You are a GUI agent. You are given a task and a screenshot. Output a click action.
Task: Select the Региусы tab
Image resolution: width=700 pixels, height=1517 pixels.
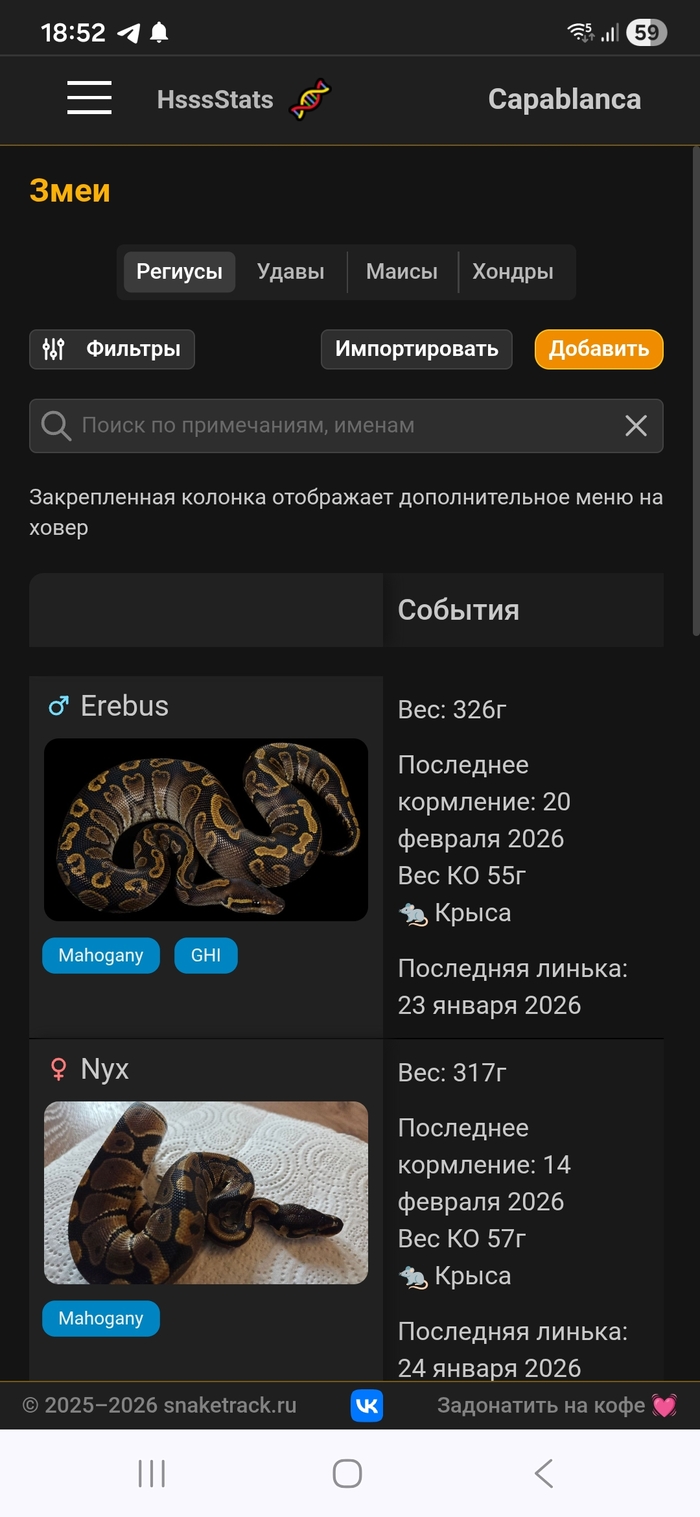pos(179,272)
